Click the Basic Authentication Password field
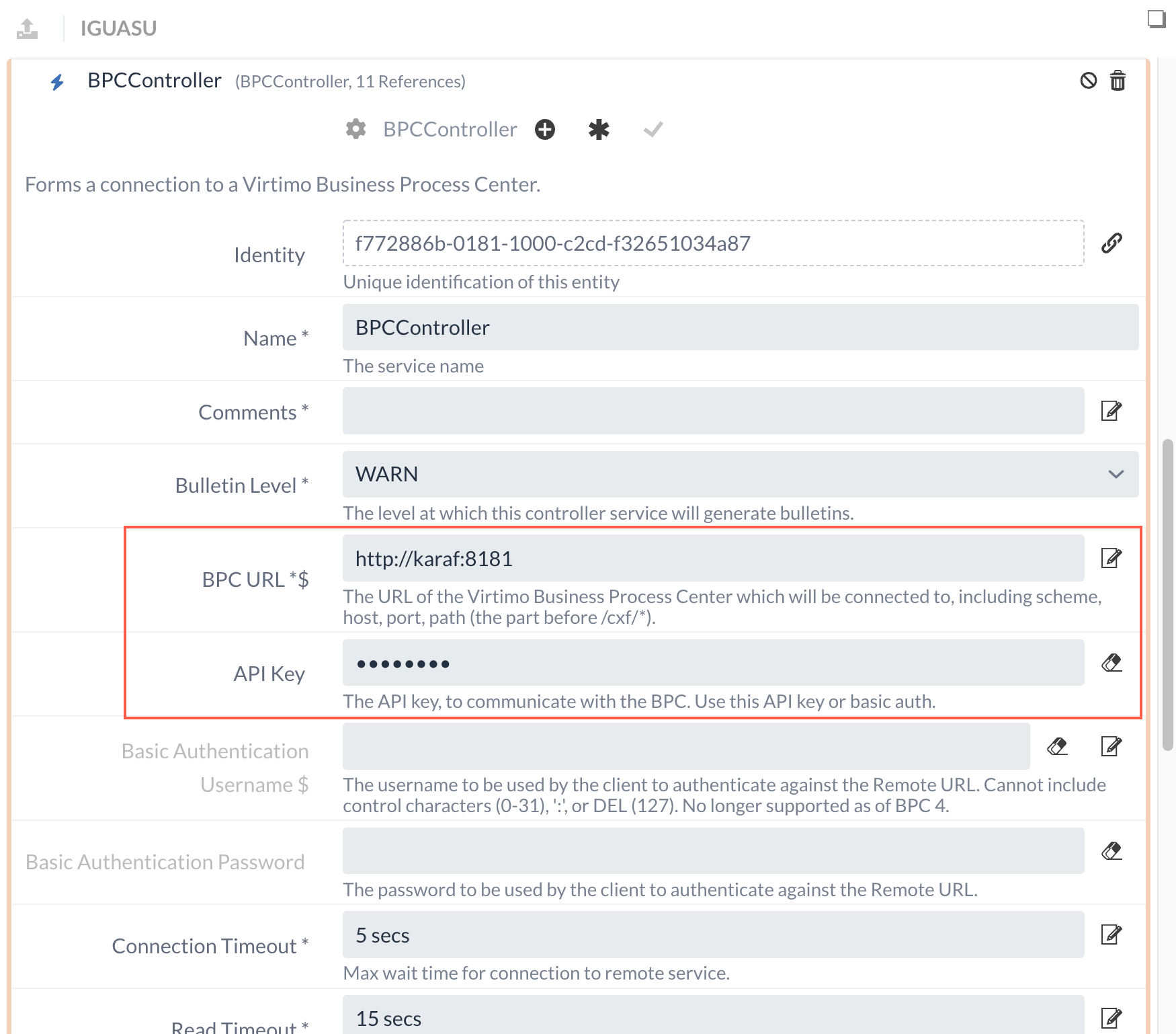The width and height of the screenshot is (1176, 1034). click(713, 851)
